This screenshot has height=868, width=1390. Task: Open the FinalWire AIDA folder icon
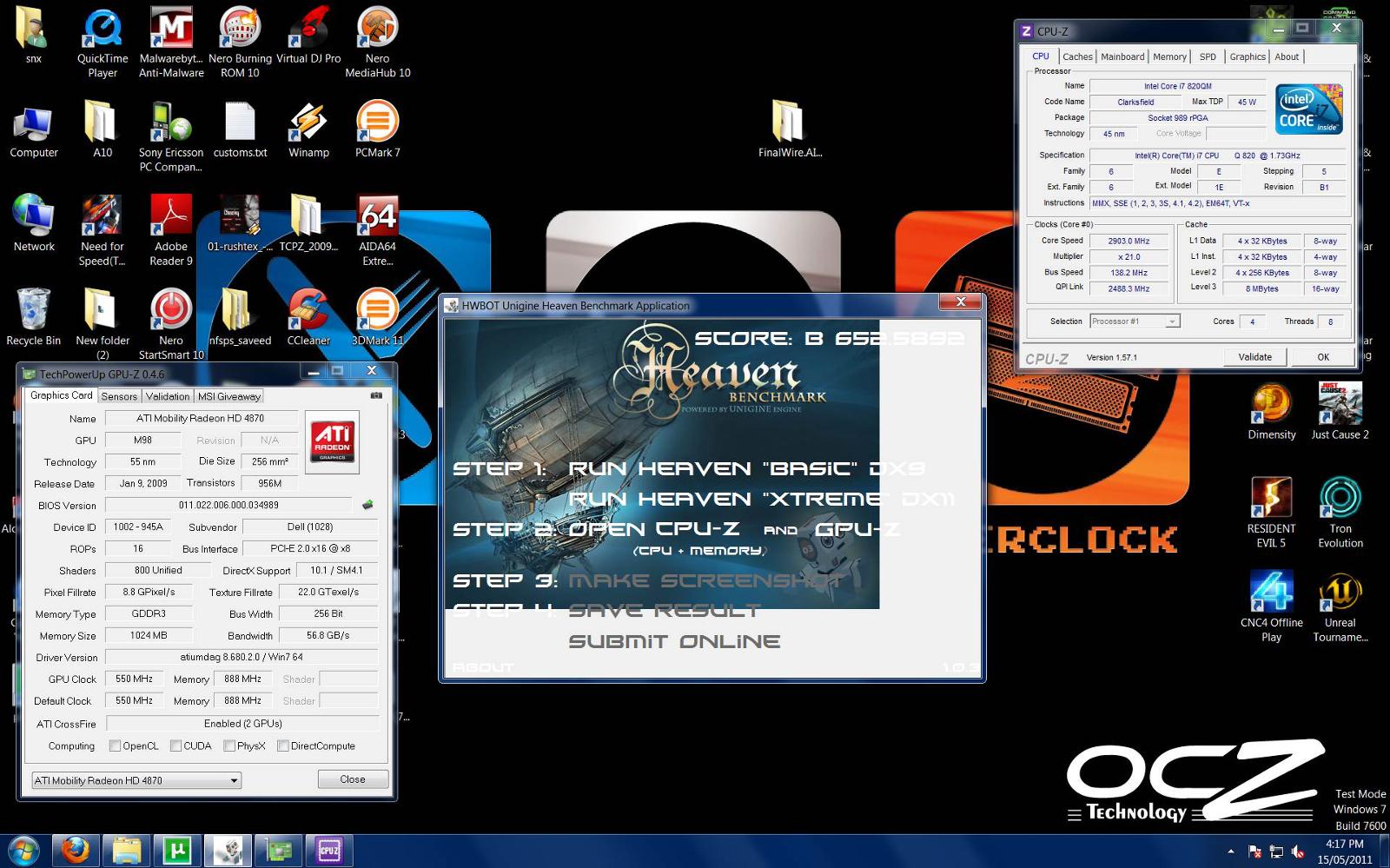789,129
